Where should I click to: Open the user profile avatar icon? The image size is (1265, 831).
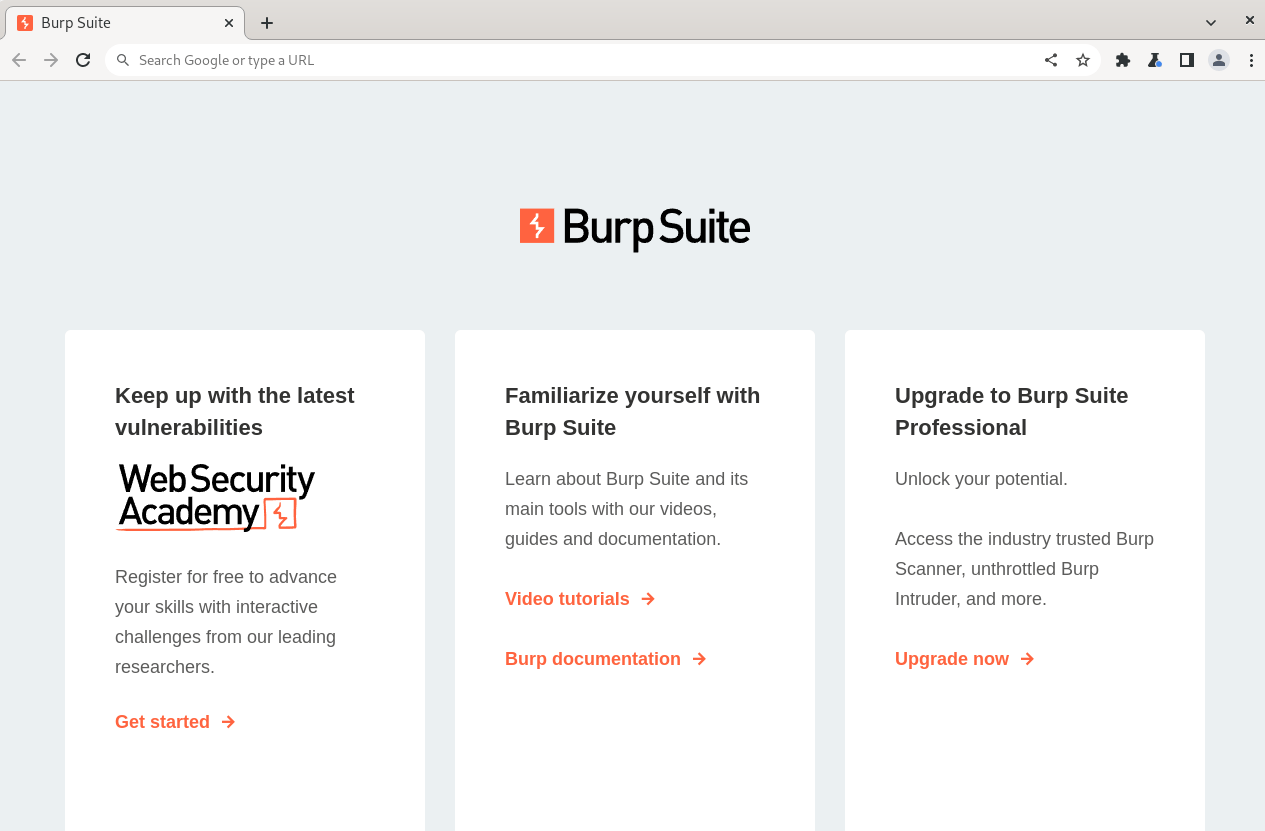(x=1218, y=60)
